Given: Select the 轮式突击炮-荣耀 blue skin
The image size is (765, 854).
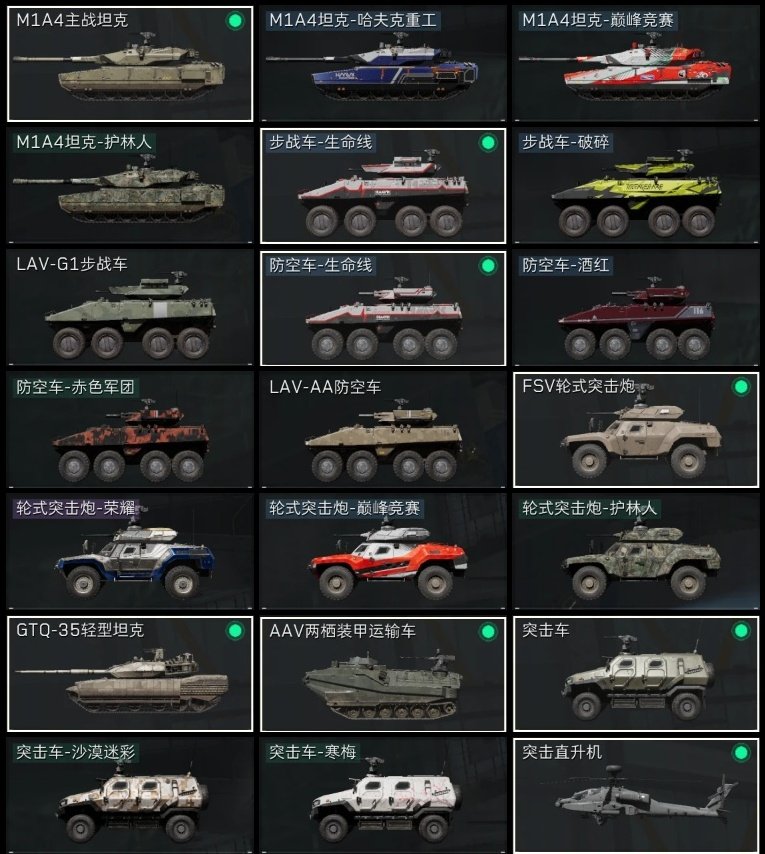Looking at the screenshot, I should point(130,552).
